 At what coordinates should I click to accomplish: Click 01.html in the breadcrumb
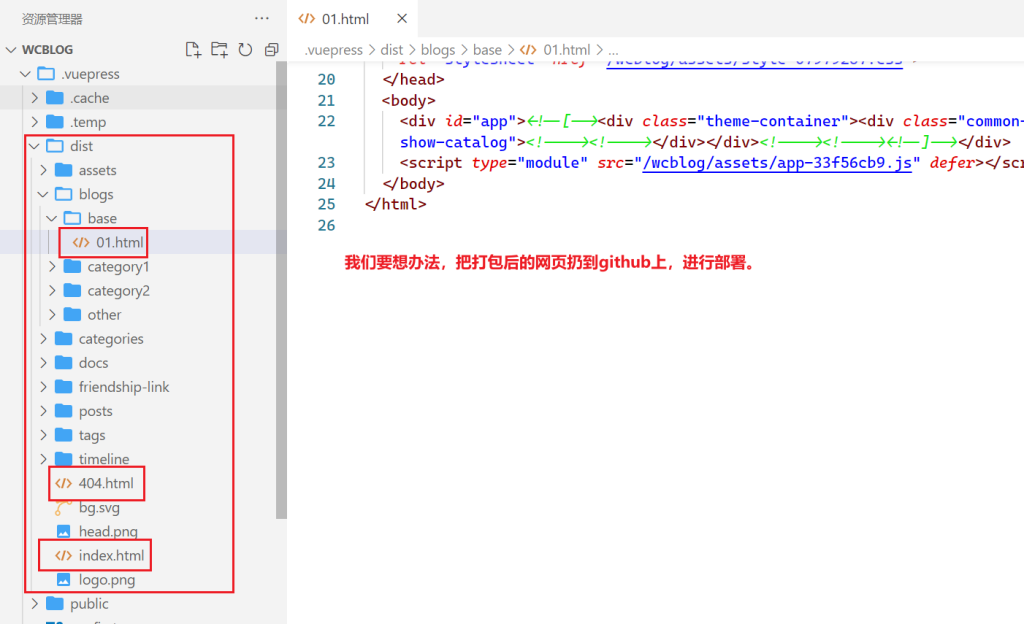567,50
